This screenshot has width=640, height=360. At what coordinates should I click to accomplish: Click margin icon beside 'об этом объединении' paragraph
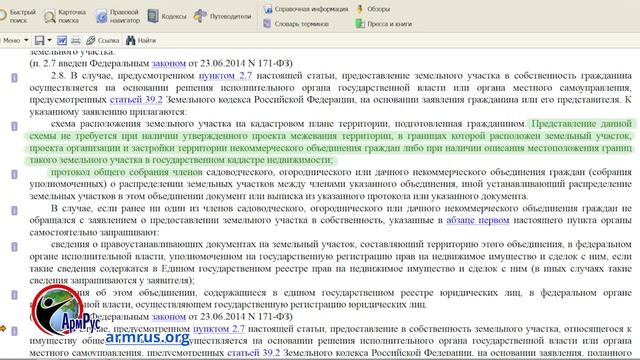(14, 295)
